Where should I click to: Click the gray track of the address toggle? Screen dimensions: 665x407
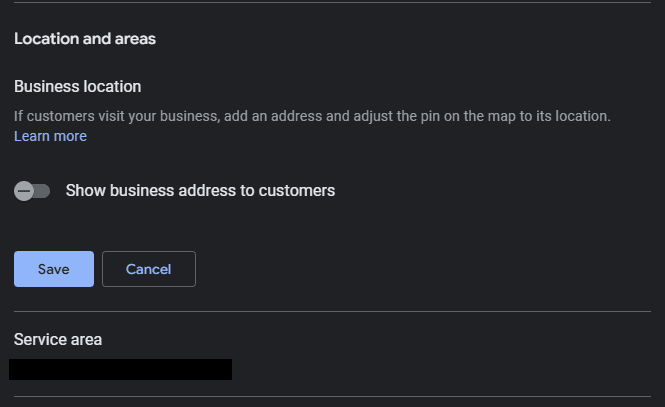(x=42, y=191)
